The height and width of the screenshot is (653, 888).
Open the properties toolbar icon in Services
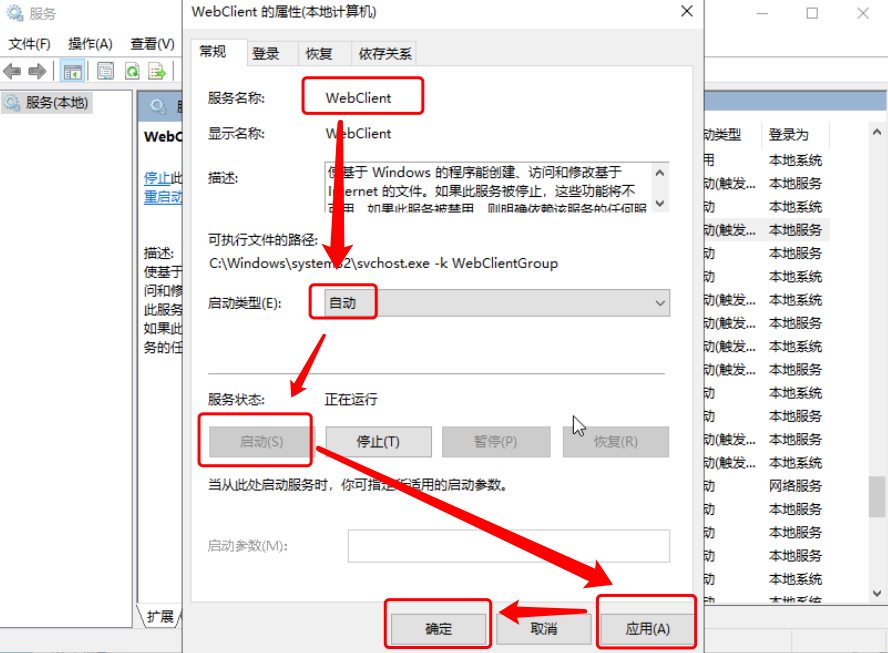[x=106, y=71]
